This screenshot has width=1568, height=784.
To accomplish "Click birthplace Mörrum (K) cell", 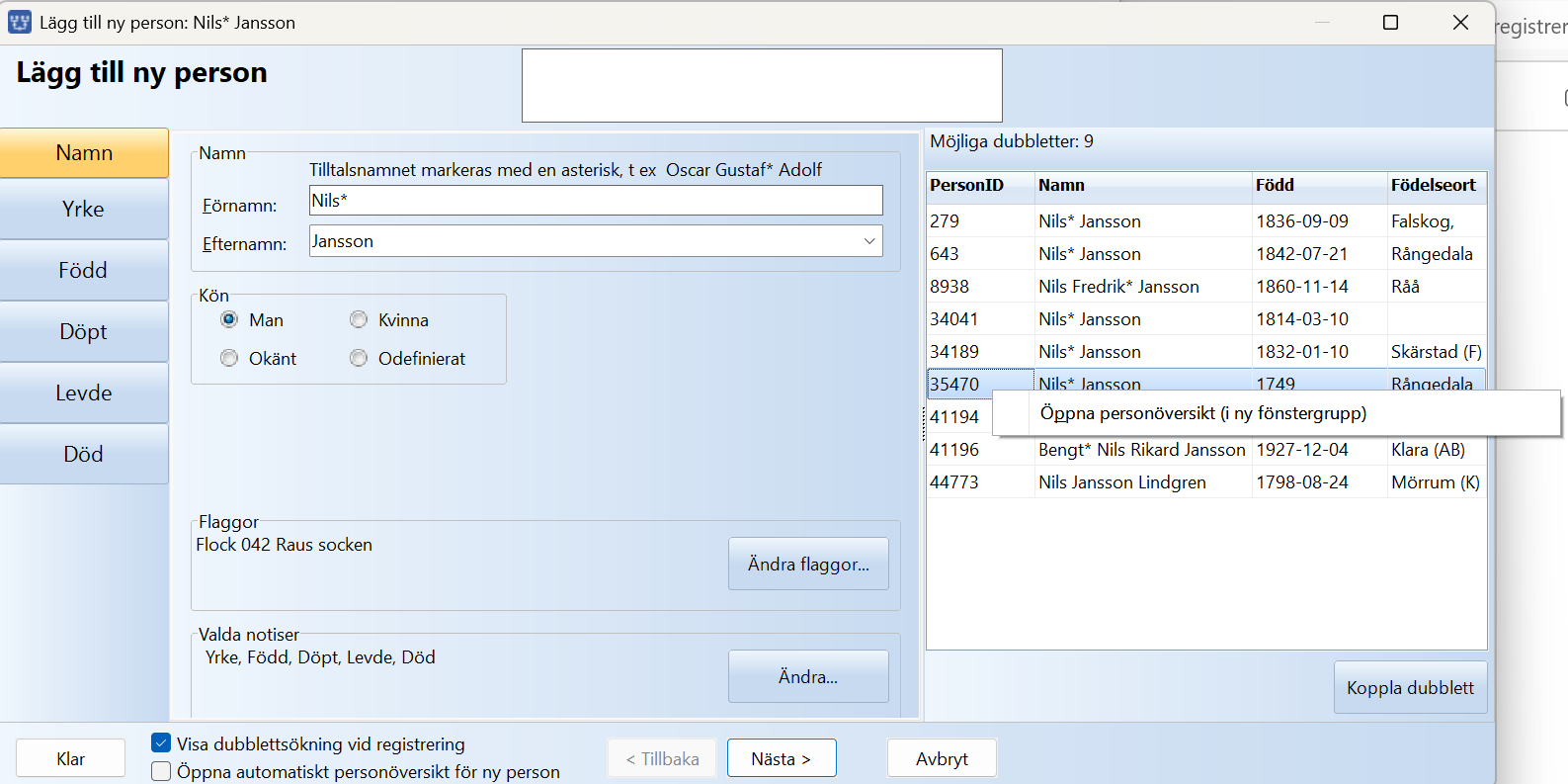I will pos(1437,482).
